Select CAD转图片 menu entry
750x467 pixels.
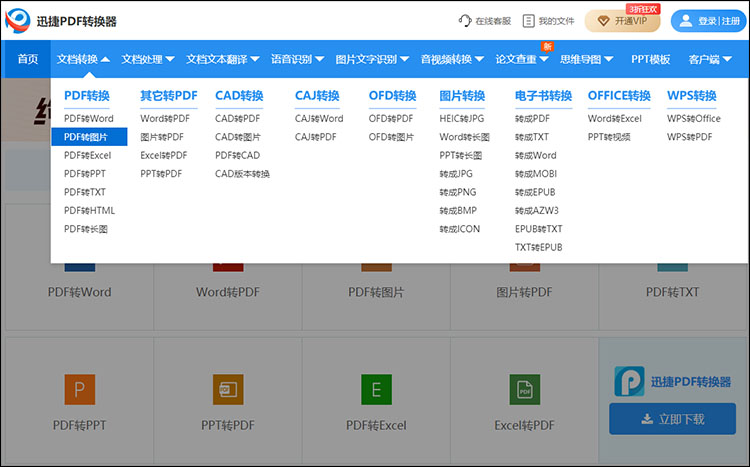click(238, 137)
